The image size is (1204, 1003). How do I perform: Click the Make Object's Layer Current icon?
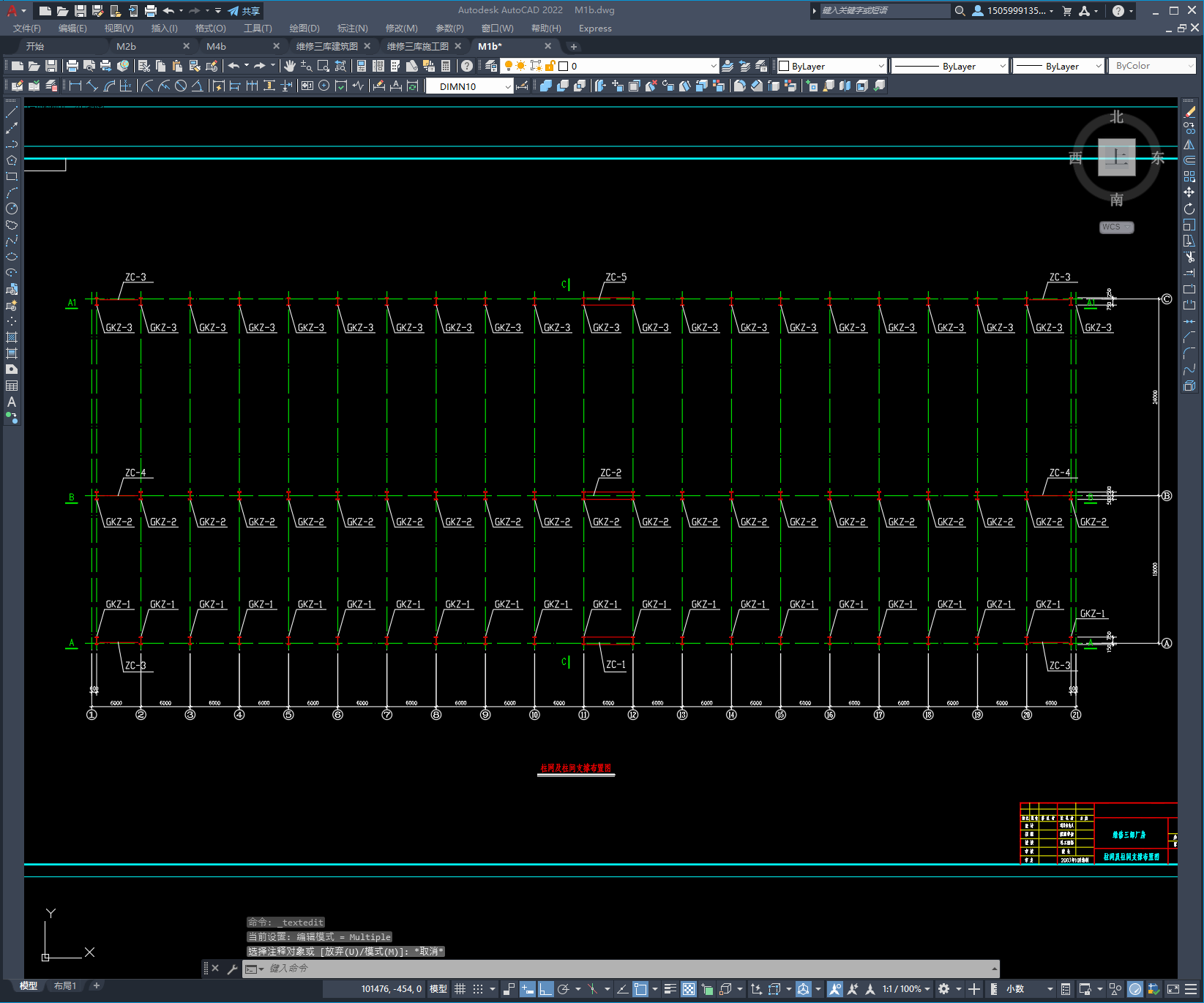(x=728, y=66)
